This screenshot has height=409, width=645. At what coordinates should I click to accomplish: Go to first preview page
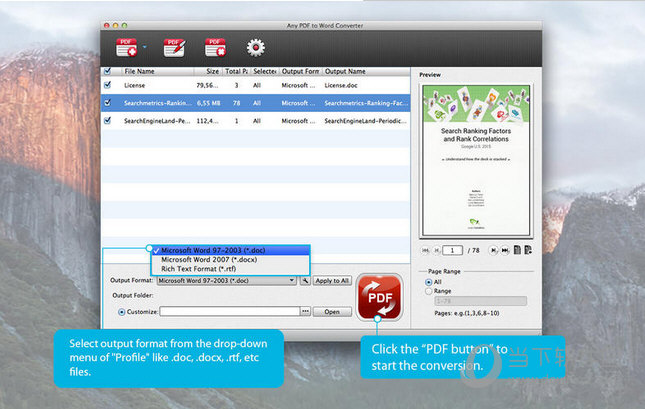[425, 250]
